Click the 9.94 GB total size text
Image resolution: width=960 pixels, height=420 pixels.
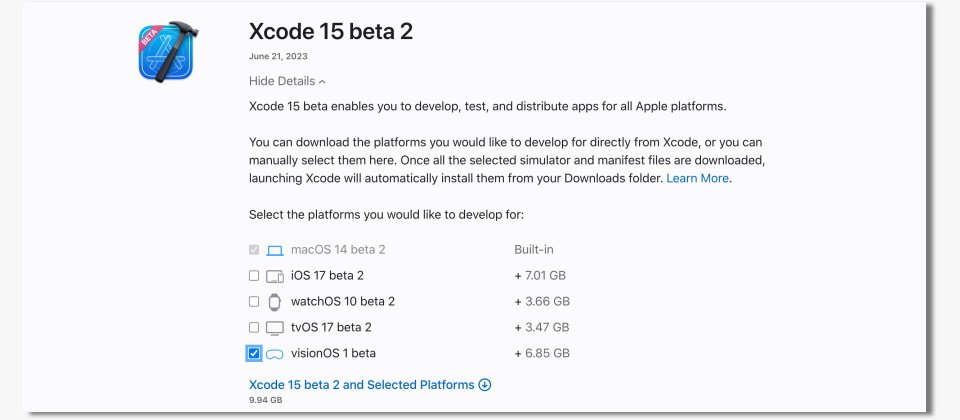pos(265,400)
